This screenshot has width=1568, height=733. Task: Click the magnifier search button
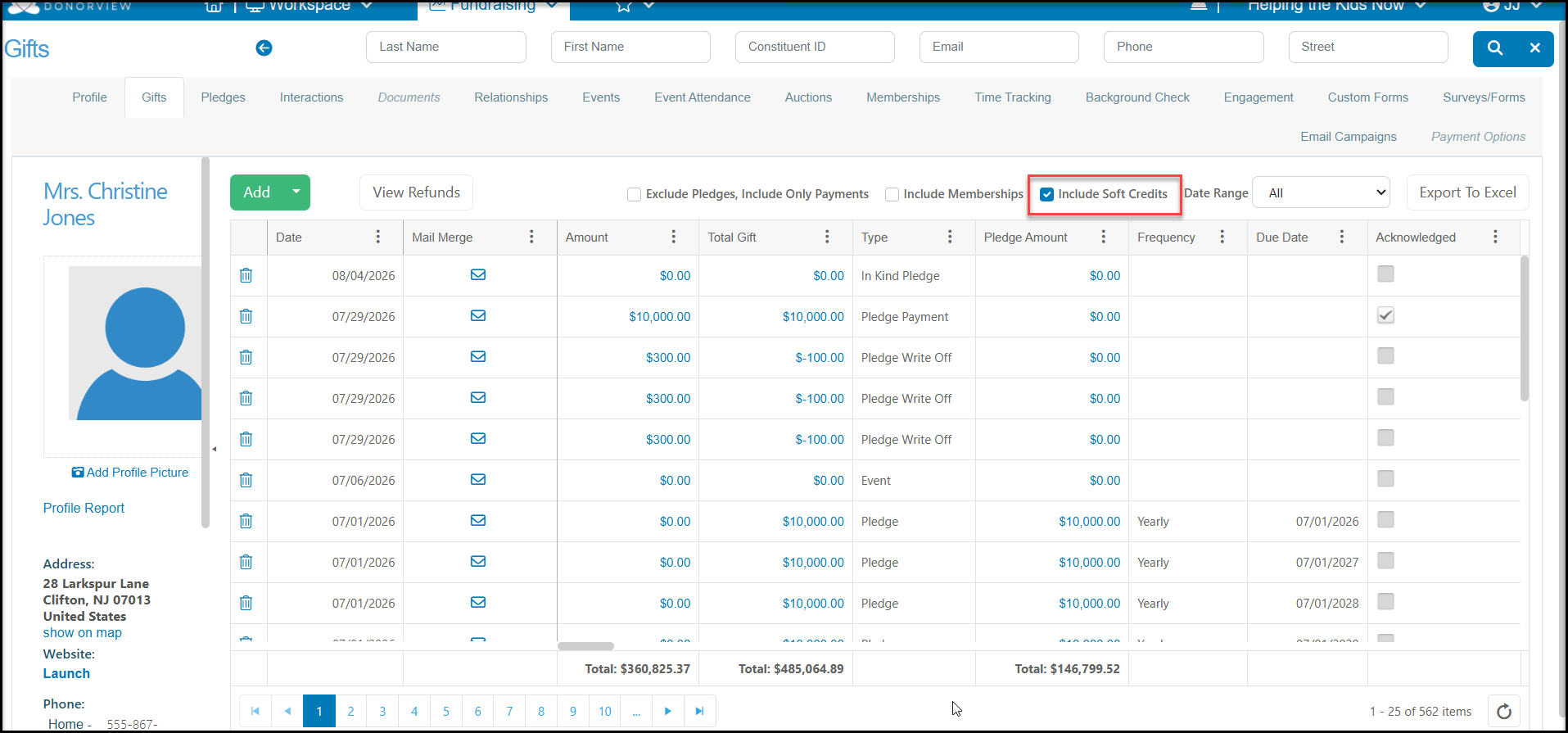(1495, 48)
